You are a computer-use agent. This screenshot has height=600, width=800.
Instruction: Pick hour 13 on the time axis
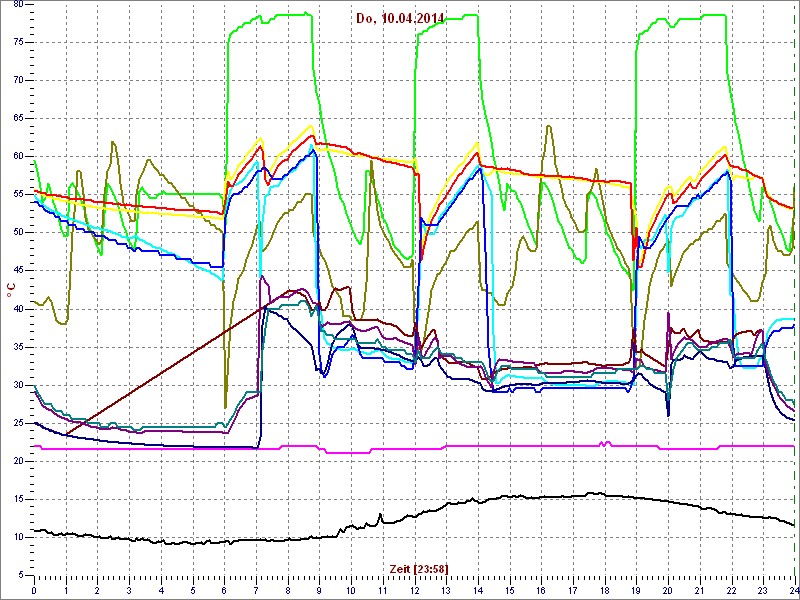[x=446, y=591]
